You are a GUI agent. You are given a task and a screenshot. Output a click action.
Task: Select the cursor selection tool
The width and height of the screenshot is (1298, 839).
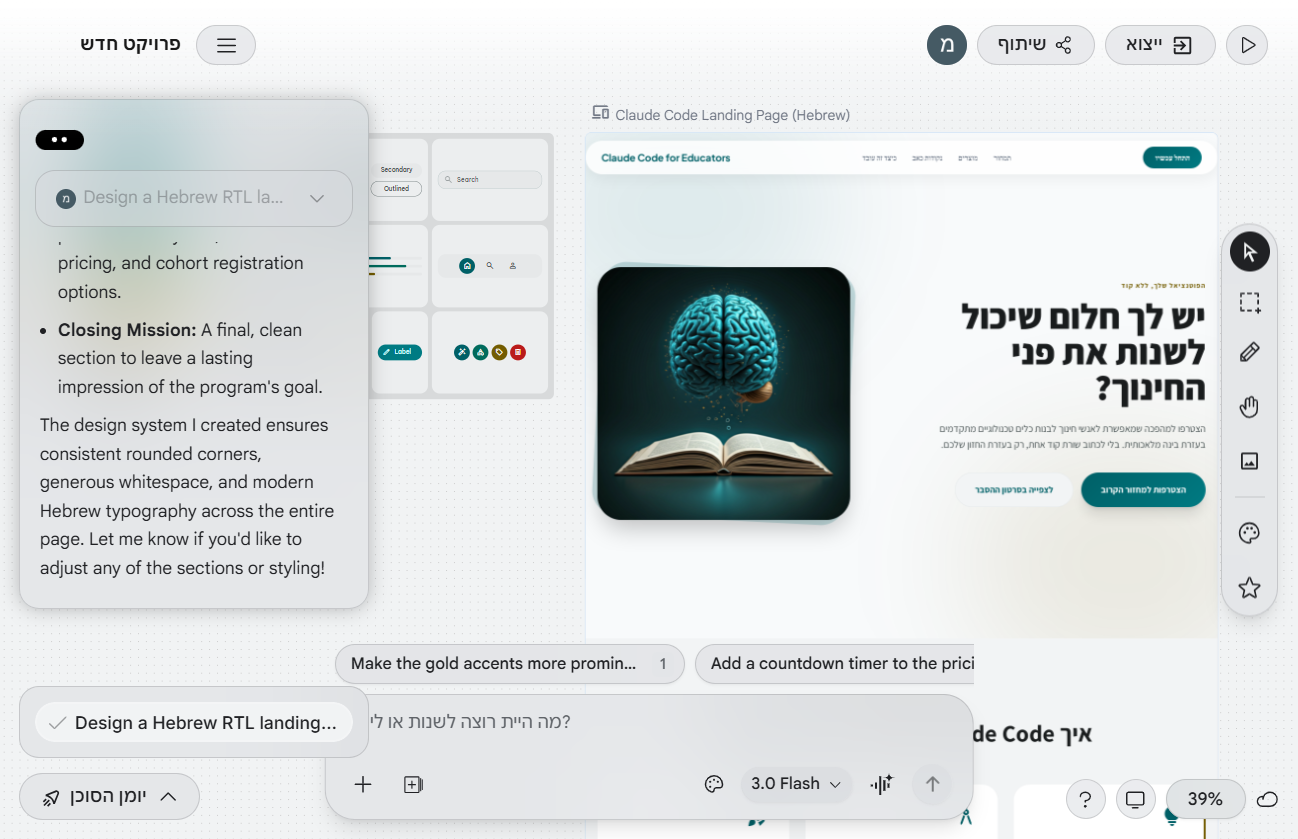point(1249,251)
